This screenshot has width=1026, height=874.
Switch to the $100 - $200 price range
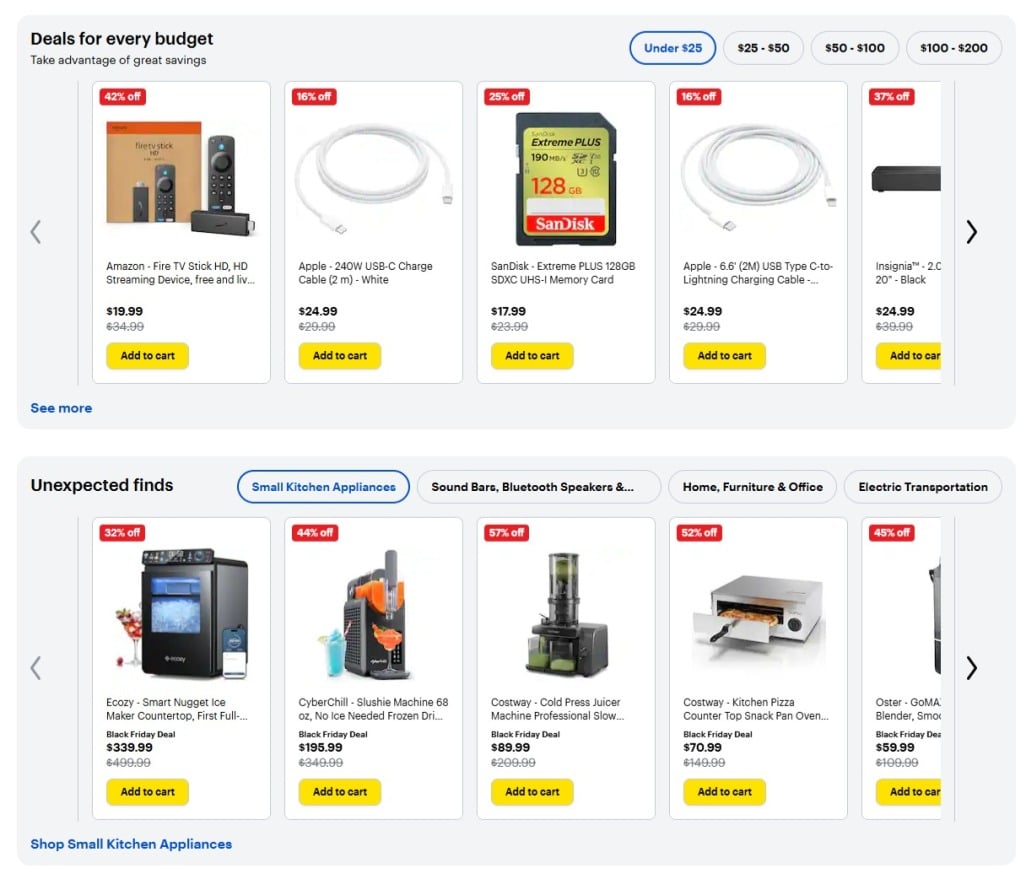pyautogui.click(x=953, y=48)
